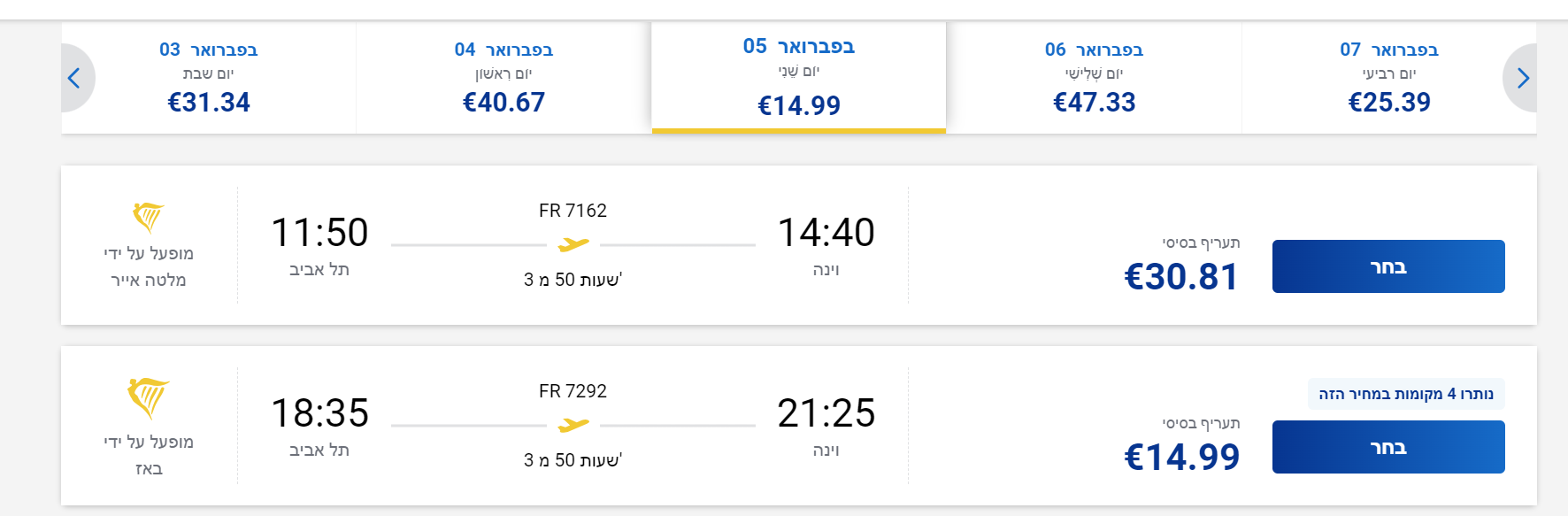1568x516 pixels.
Task: Select the February 05 date tab
Action: (x=799, y=78)
